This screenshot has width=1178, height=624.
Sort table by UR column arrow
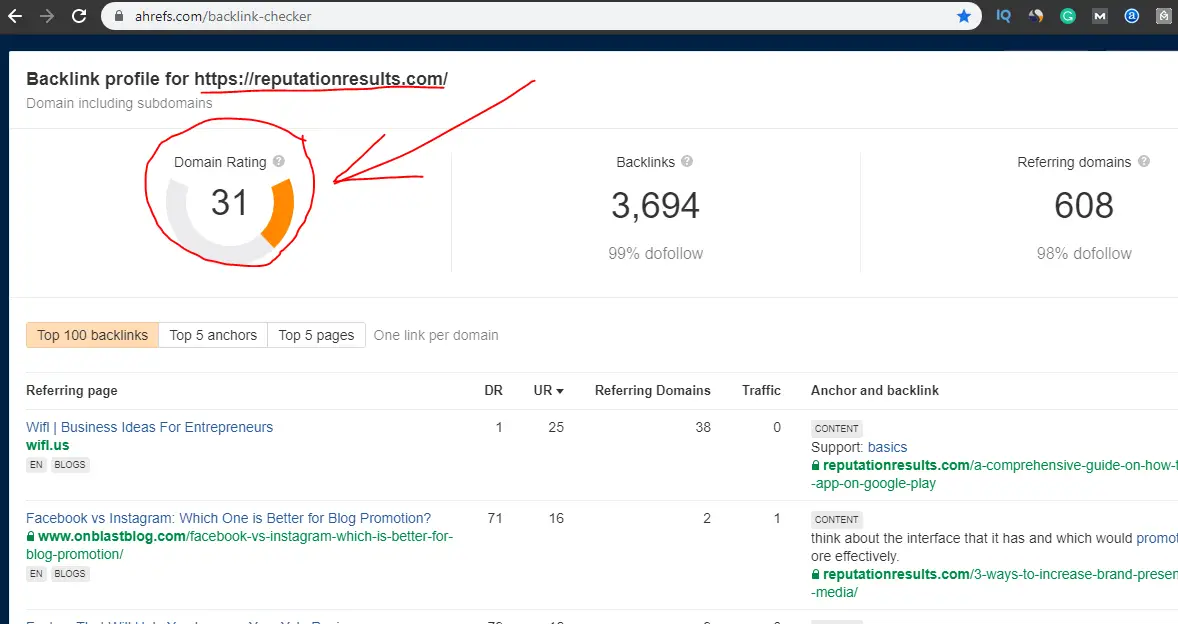tap(560, 391)
